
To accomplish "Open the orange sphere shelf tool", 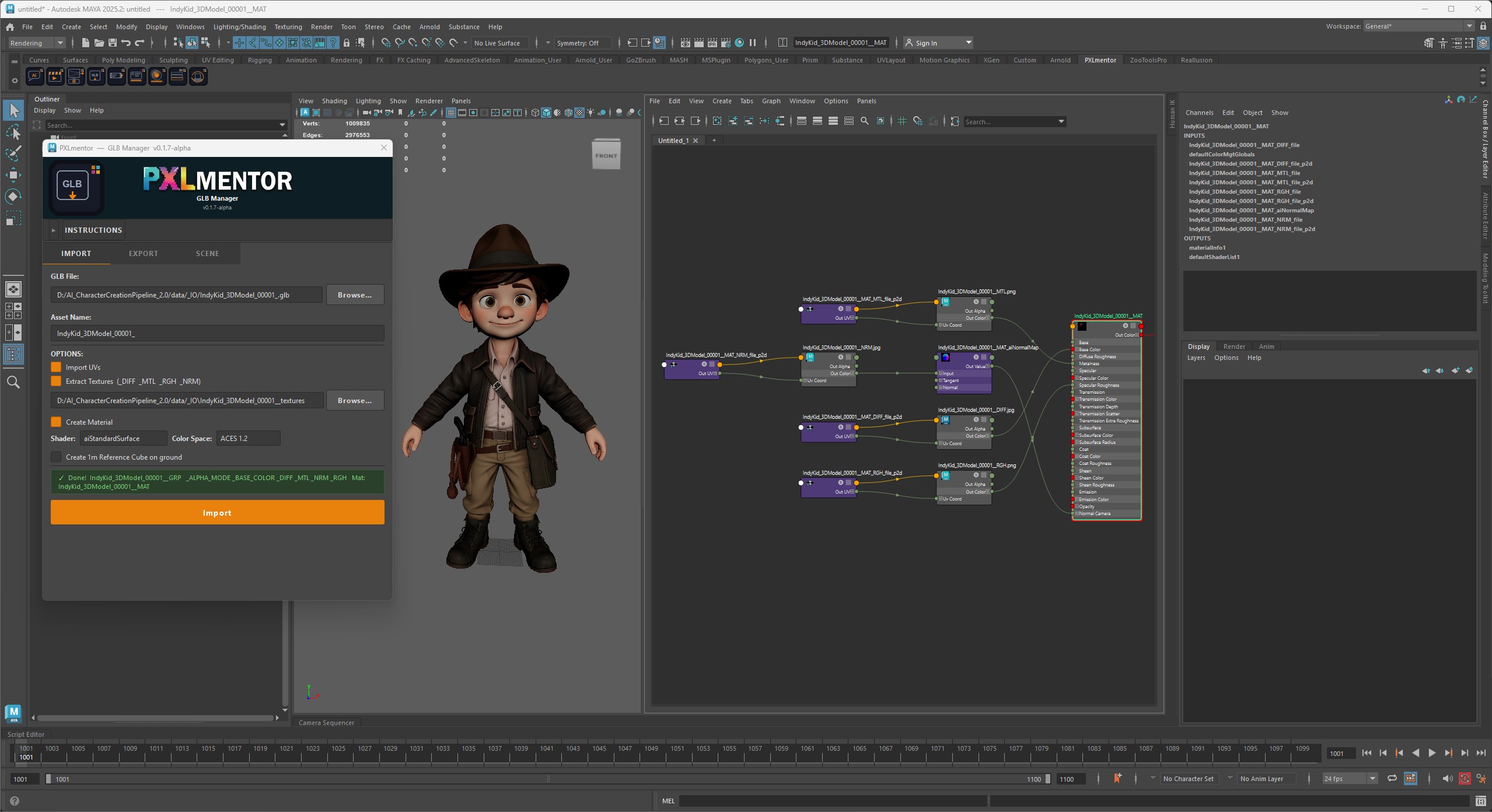I will tap(157, 76).
